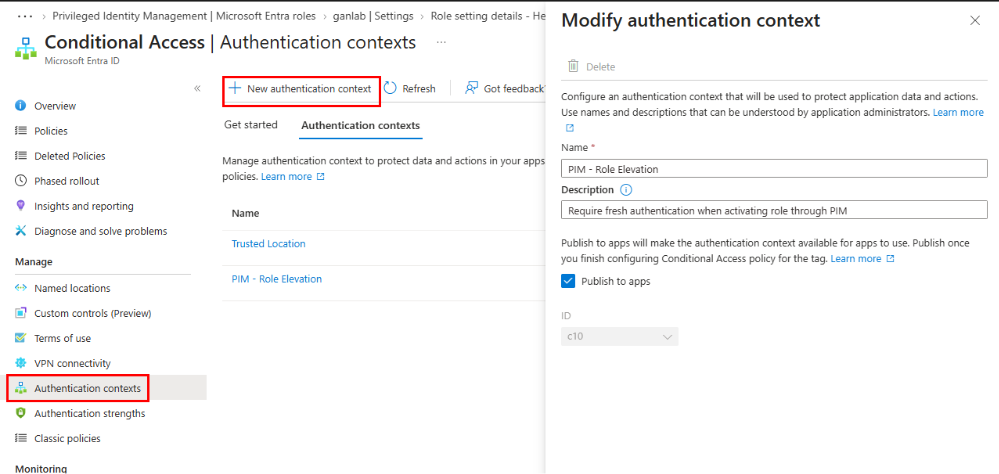Follow Learn more link in panel description
999x474 pixels.
click(x=958, y=112)
